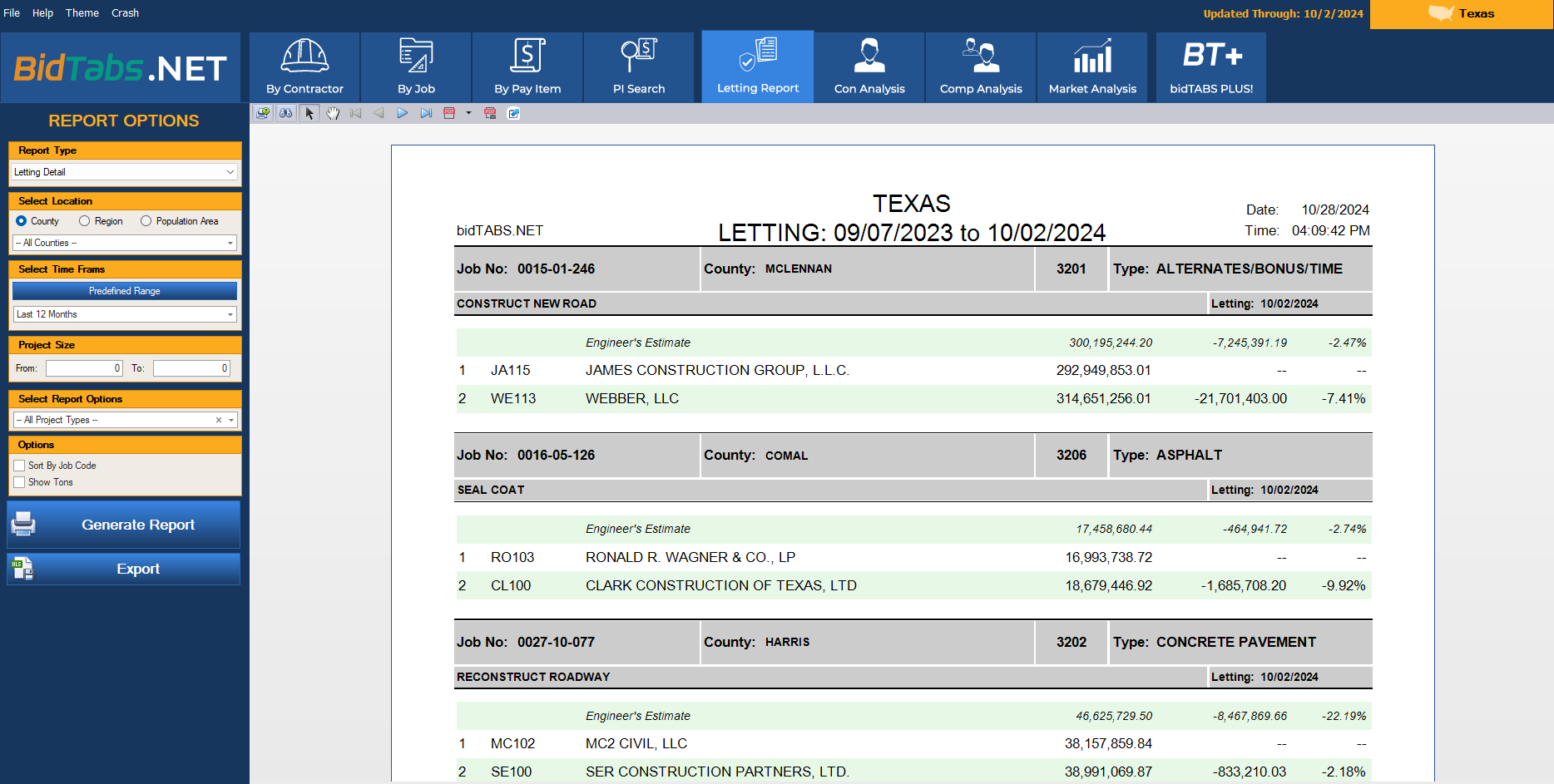Open the Crash menu
This screenshot has width=1554, height=784.
(126, 13)
